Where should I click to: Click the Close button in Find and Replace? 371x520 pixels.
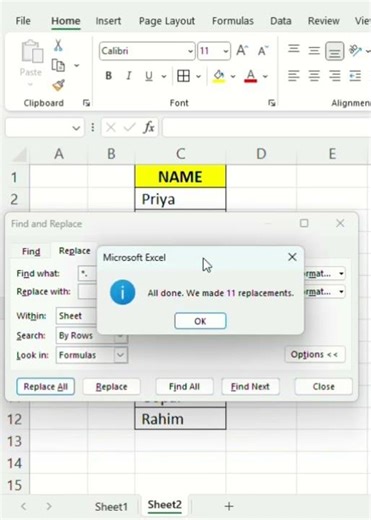(323, 387)
